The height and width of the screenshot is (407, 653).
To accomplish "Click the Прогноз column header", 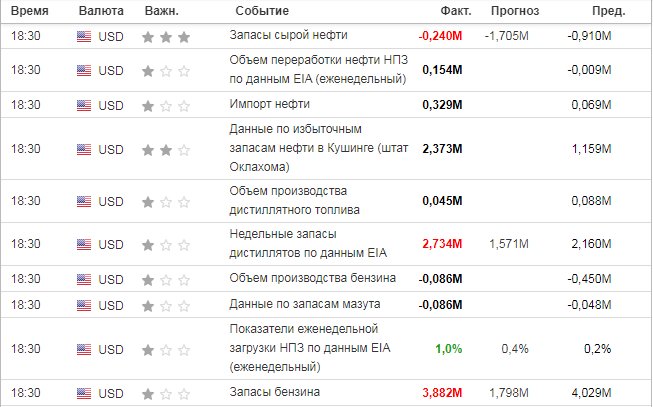I will point(515,11).
